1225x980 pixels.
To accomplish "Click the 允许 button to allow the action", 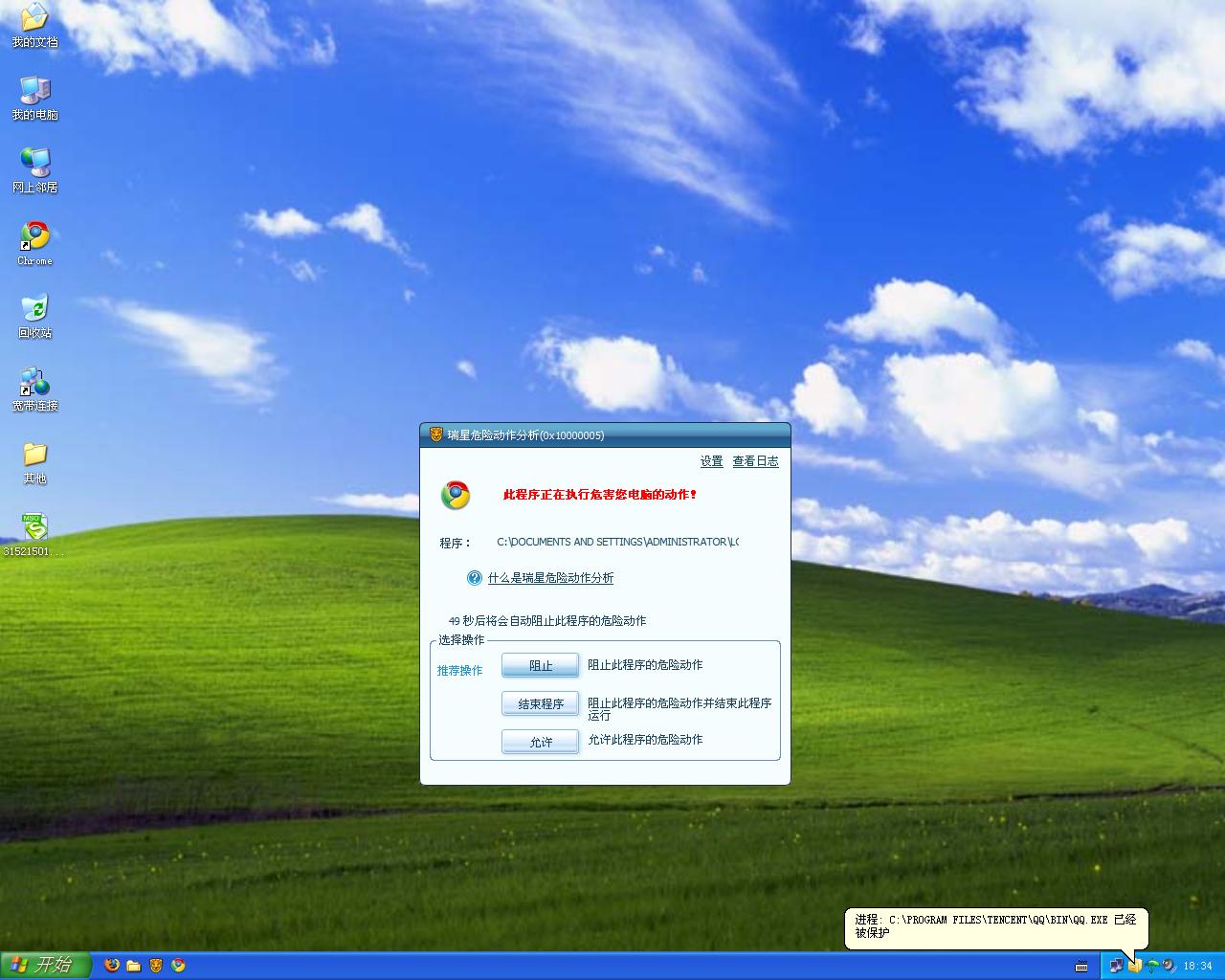I will [x=541, y=742].
